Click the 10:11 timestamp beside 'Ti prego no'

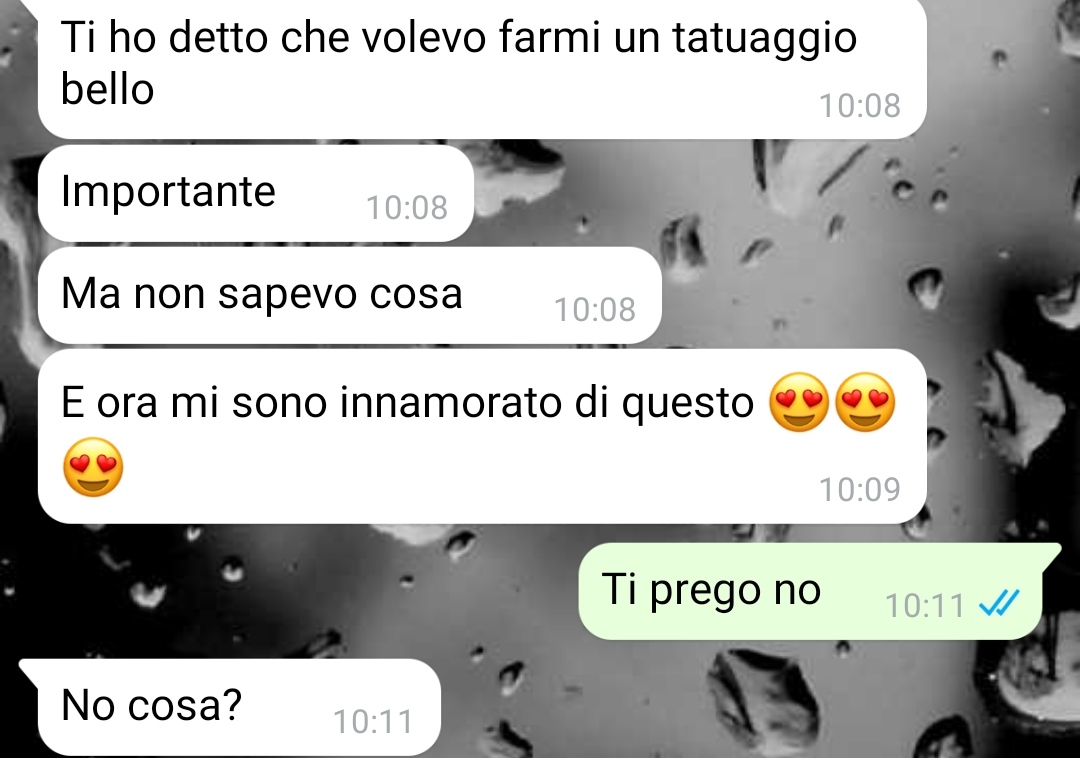pyautogui.click(x=924, y=606)
